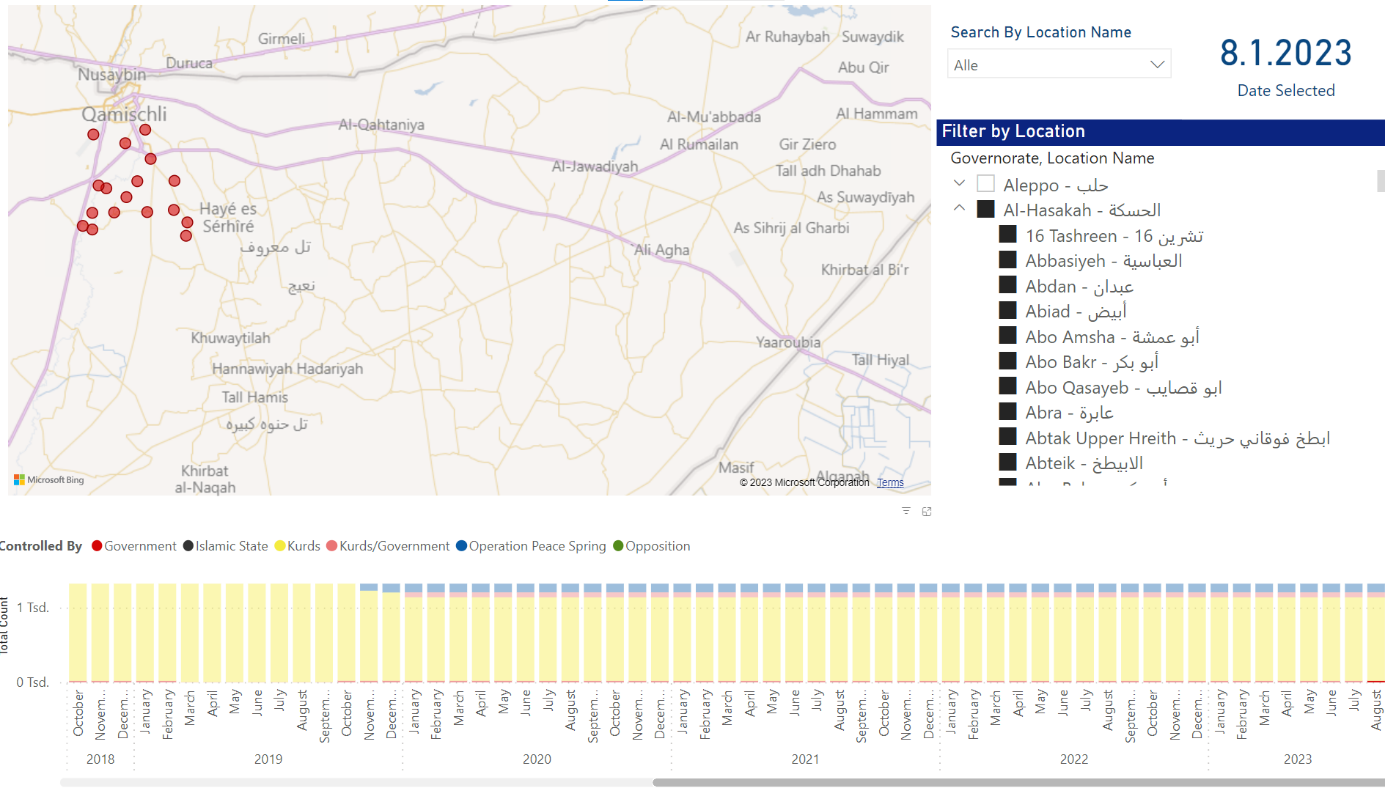Collapse the Al-Hasakah governorate tree node
The width and height of the screenshot is (1385, 788).
(x=960, y=209)
